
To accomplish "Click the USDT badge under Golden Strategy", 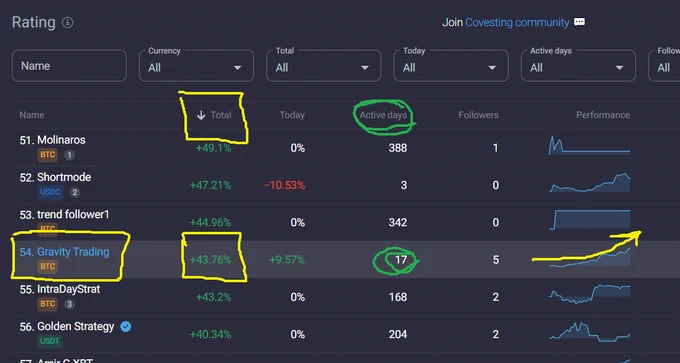I will [49, 341].
